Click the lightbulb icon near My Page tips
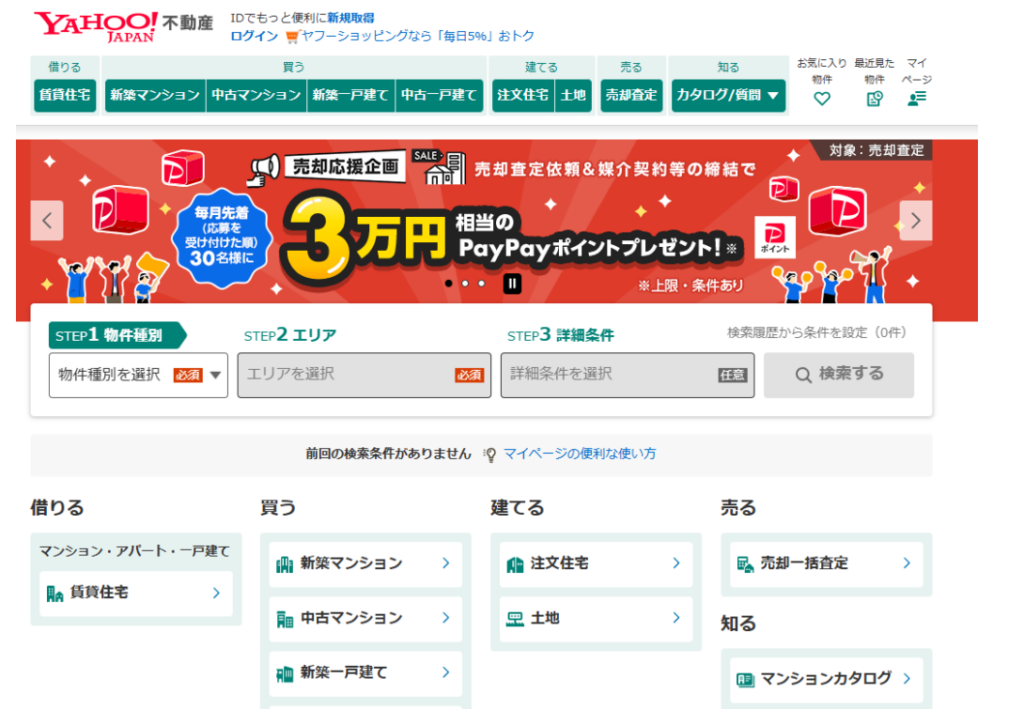1024x709 pixels. pyautogui.click(x=490, y=454)
